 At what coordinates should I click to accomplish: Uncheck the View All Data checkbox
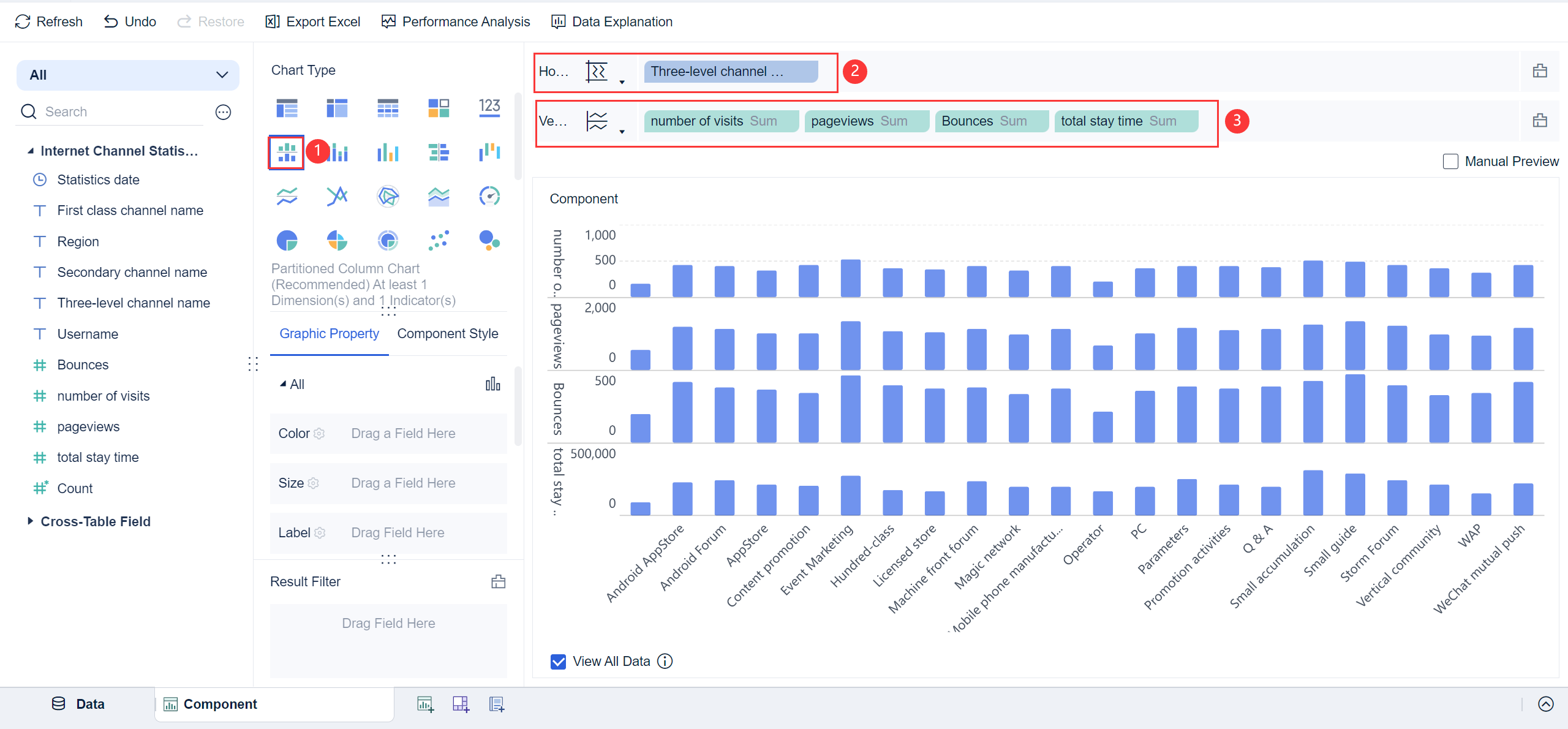[x=558, y=662]
